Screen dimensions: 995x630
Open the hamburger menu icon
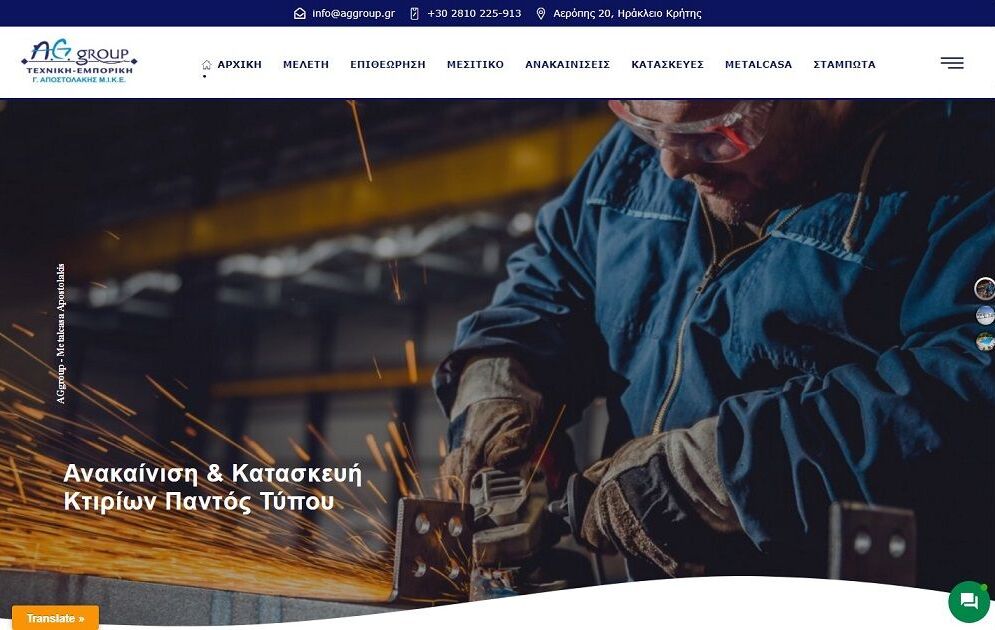coord(952,63)
